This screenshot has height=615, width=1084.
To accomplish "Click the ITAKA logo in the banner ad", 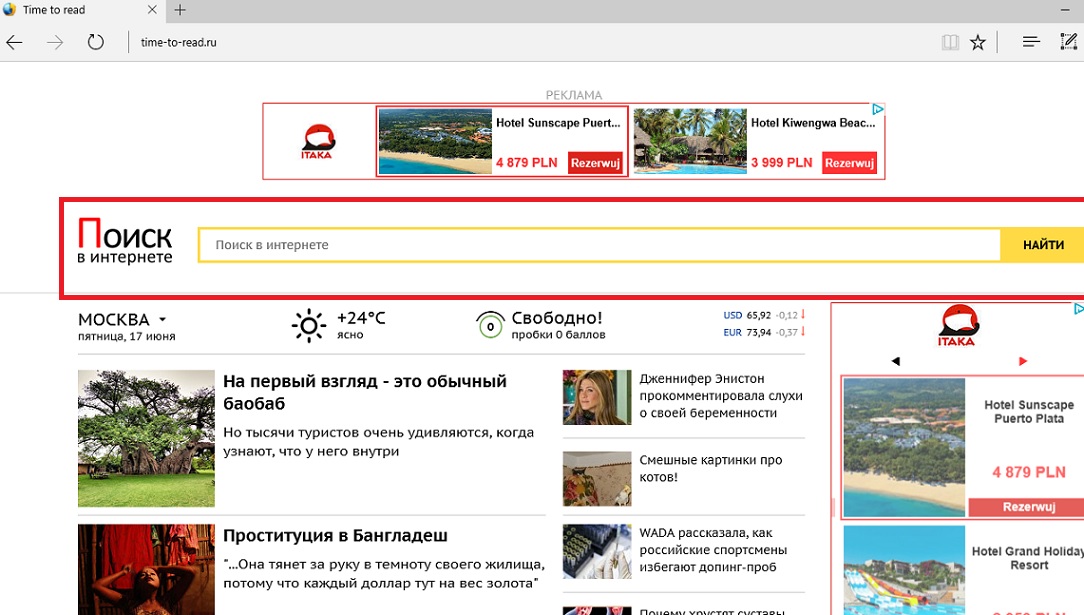I will pos(317,140).
